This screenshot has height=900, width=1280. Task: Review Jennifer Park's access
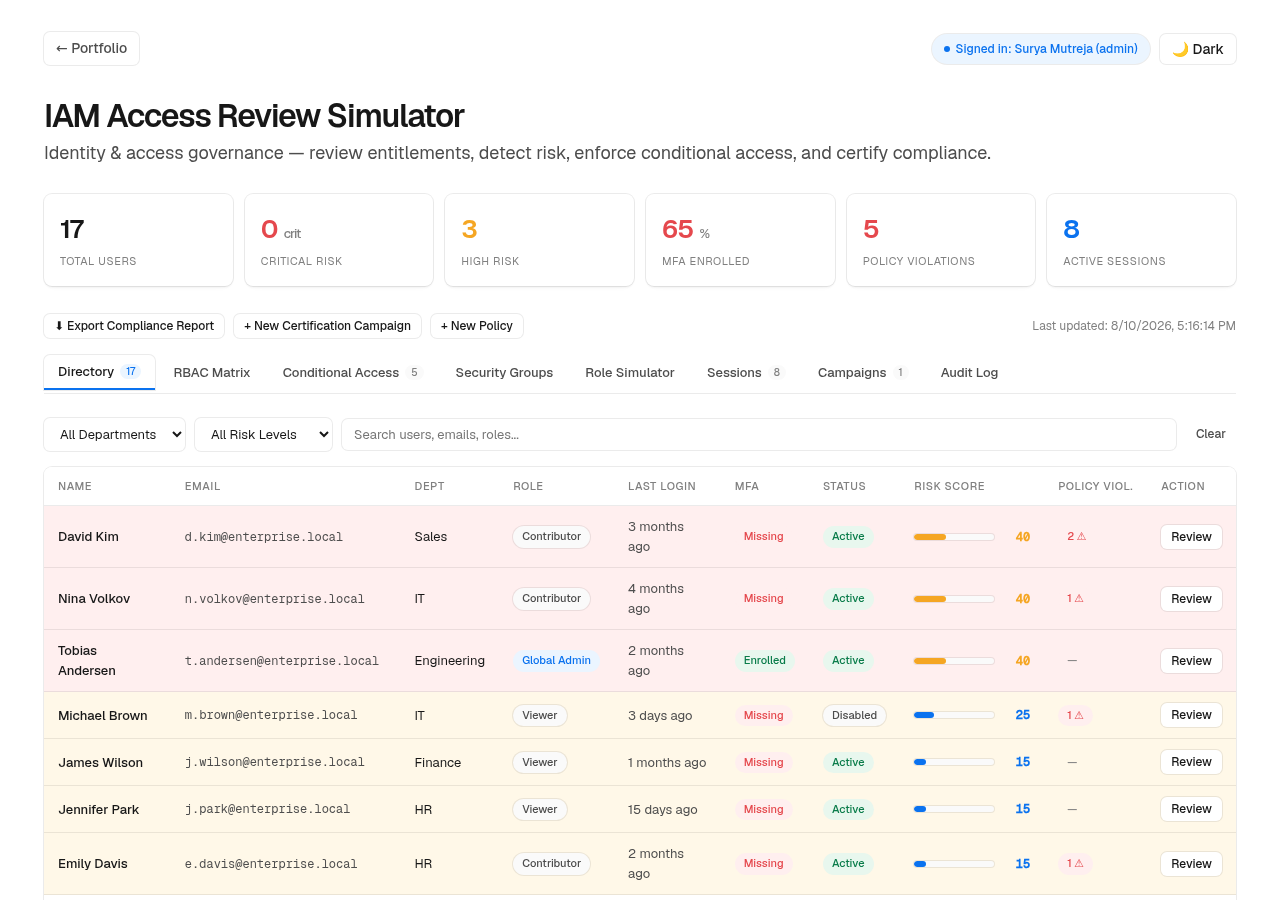pyautogui.click(x=1191, y=809)
